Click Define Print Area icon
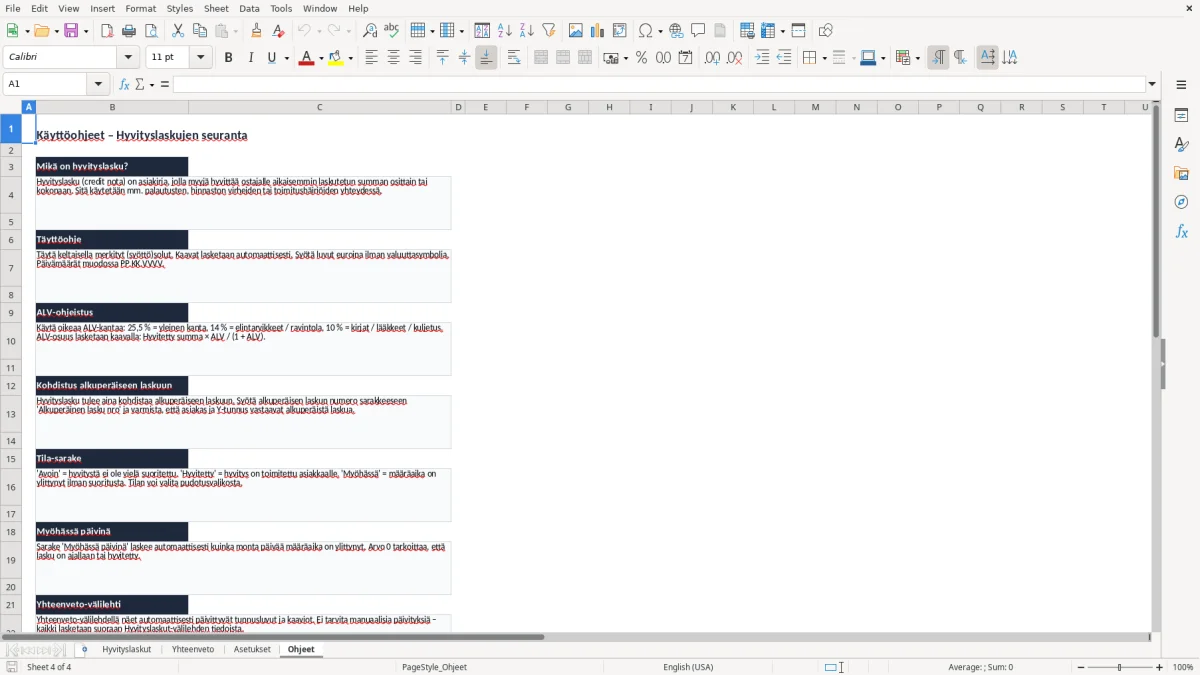Viewport: 1200px width, 675px height. click(x=747, y=31)
